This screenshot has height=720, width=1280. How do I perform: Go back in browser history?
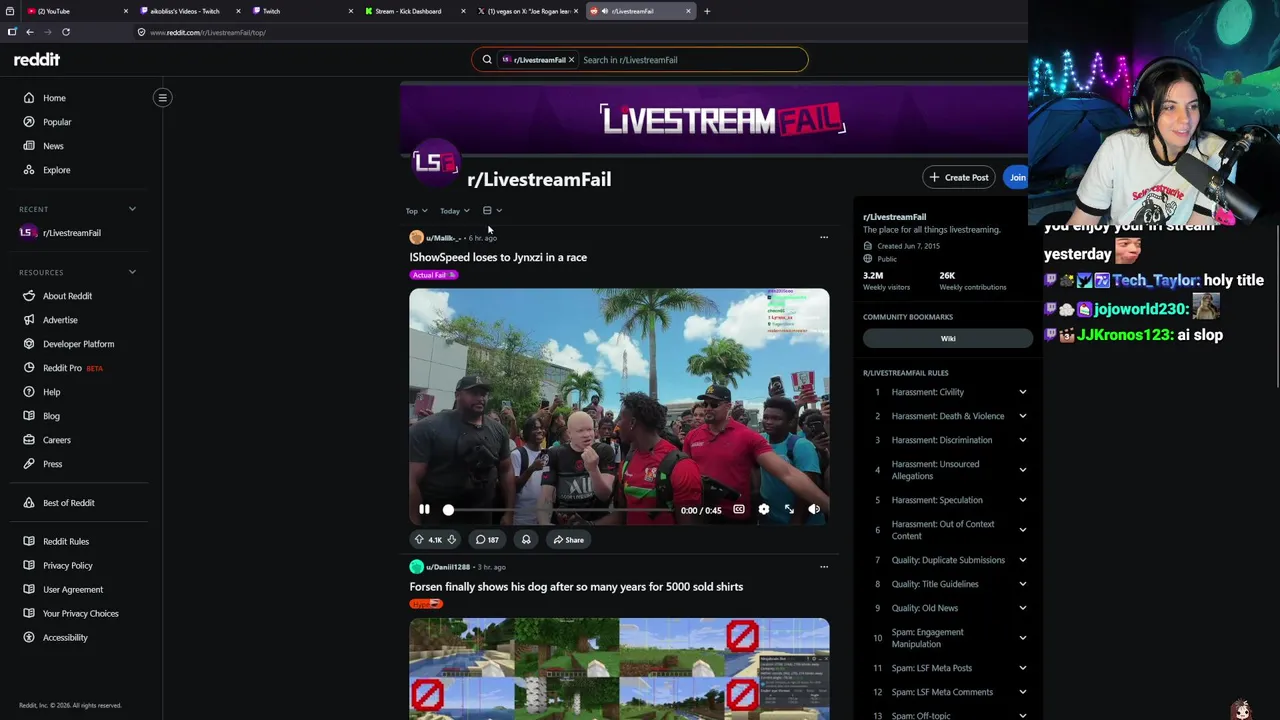click(29, 32)
